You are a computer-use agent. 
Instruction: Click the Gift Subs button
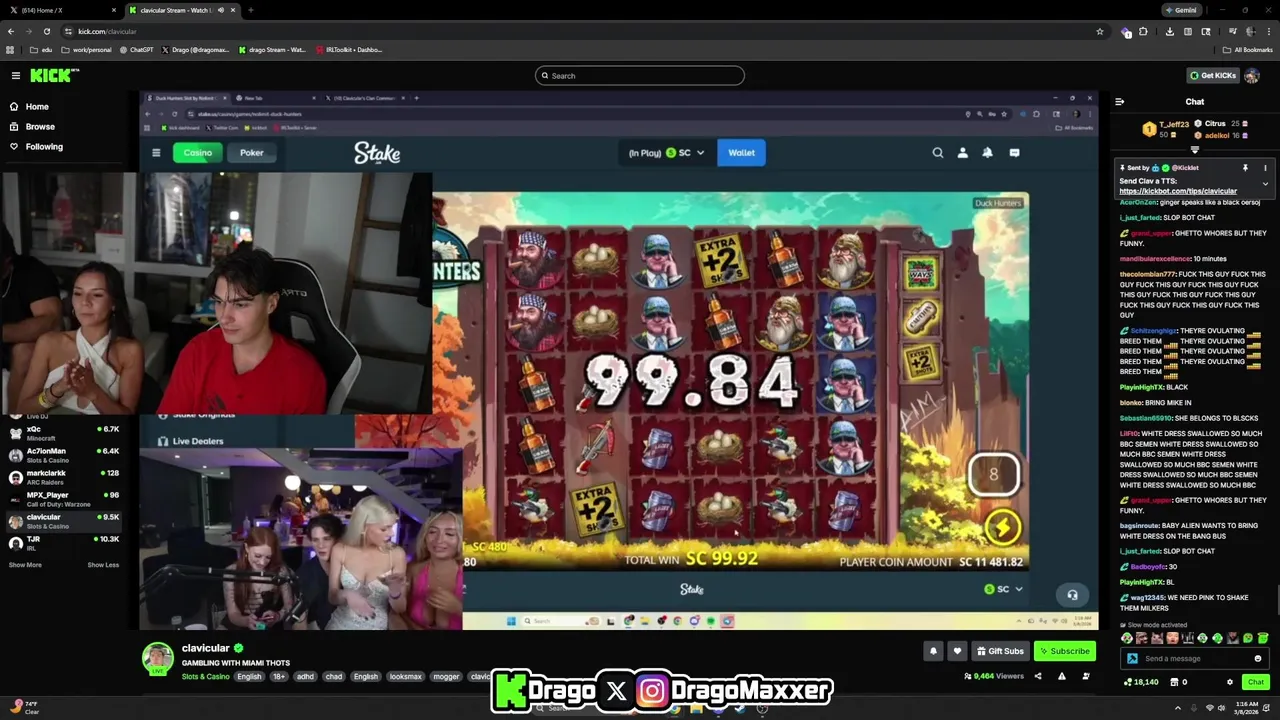click(x=1000, y=651)
